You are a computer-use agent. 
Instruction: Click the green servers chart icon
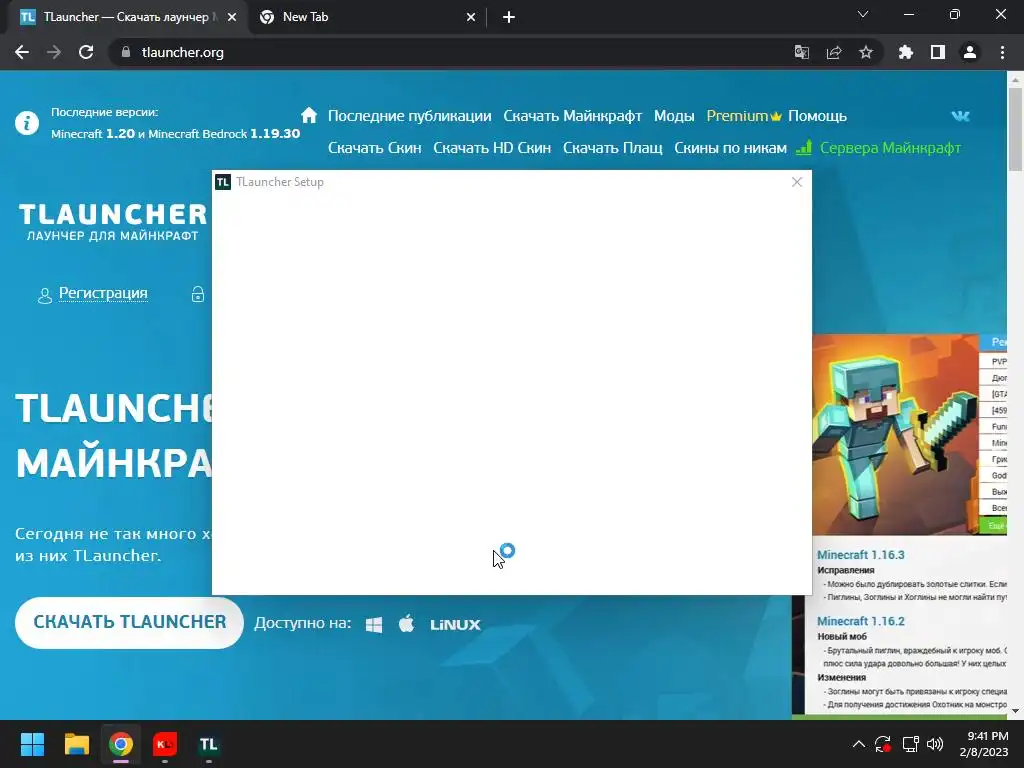[804, 148]
